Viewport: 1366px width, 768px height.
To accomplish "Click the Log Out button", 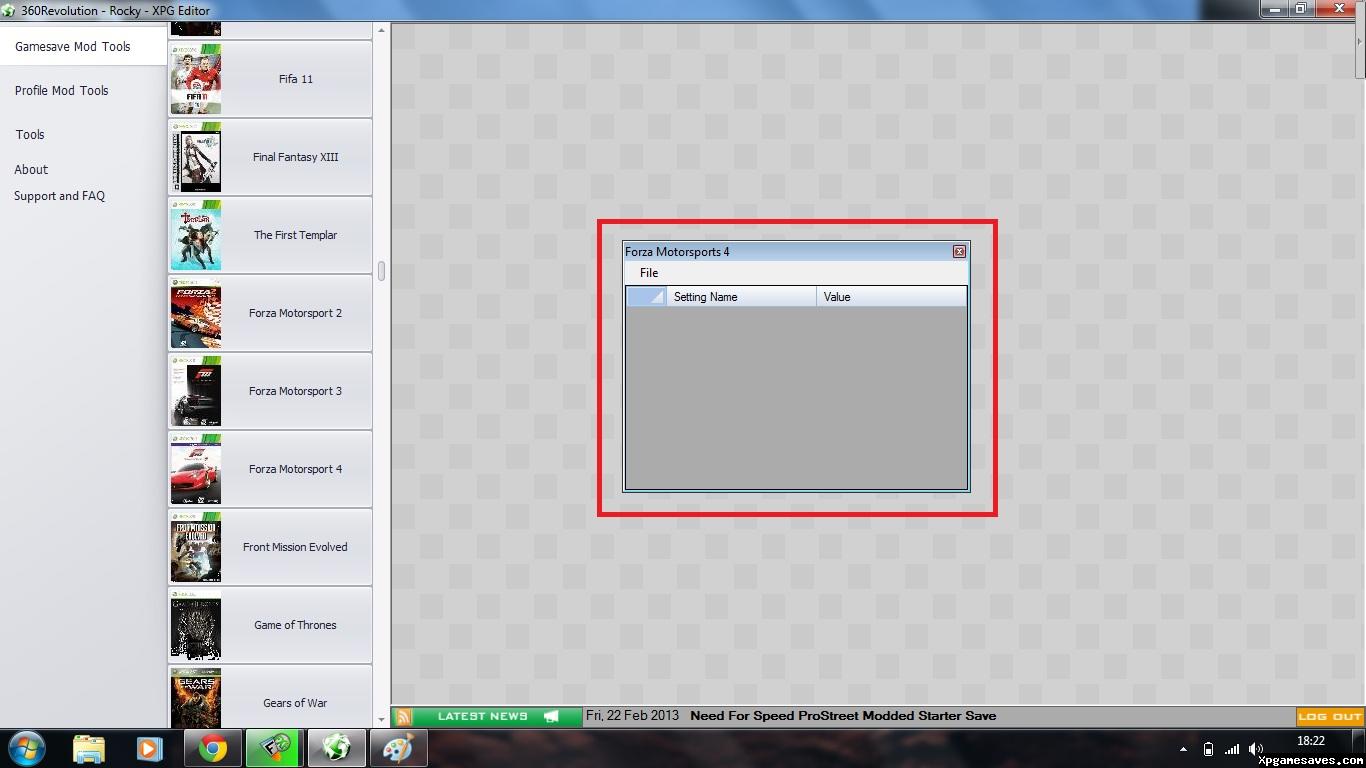I will (1329, 716).
